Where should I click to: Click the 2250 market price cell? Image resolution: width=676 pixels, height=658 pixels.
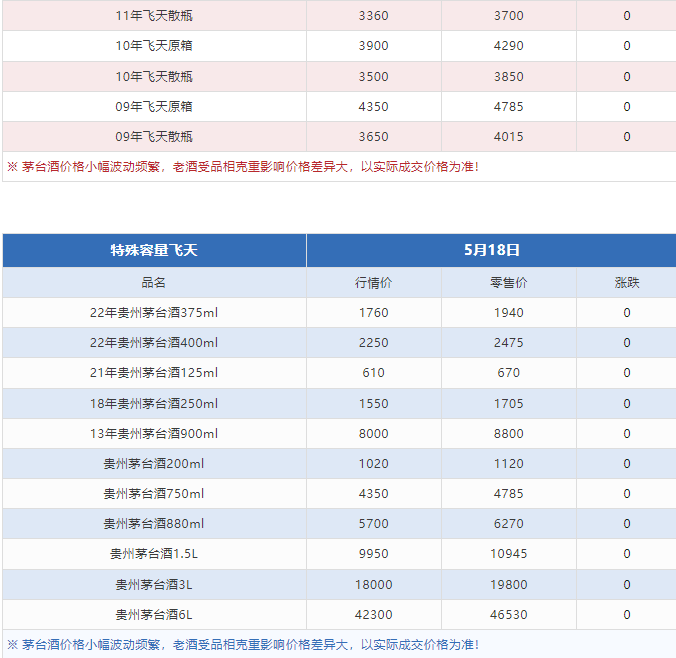click(x=373, y=343)
